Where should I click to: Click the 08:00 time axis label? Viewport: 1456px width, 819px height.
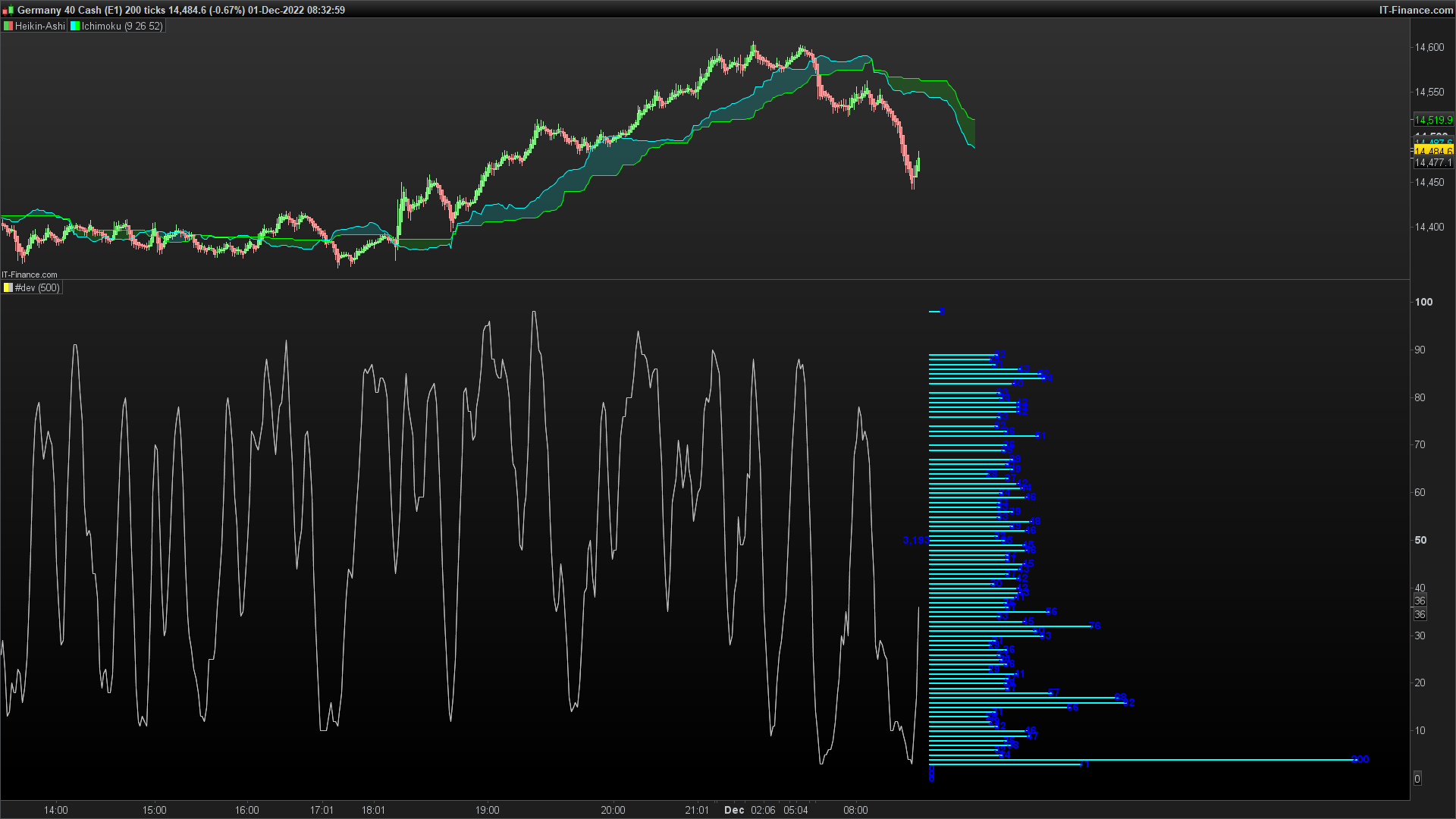pos(855,810)
